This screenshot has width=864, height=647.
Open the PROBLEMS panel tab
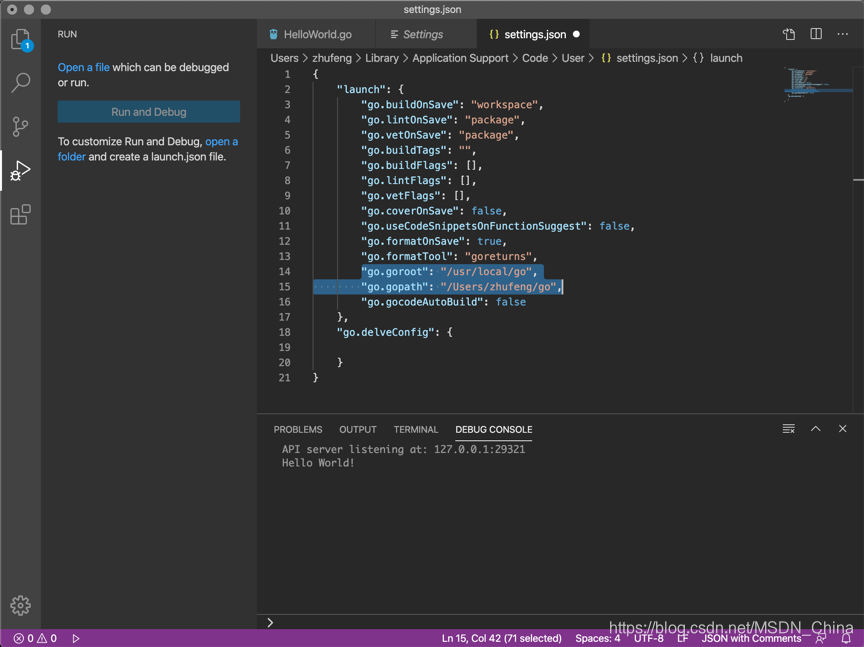point(298,429)
